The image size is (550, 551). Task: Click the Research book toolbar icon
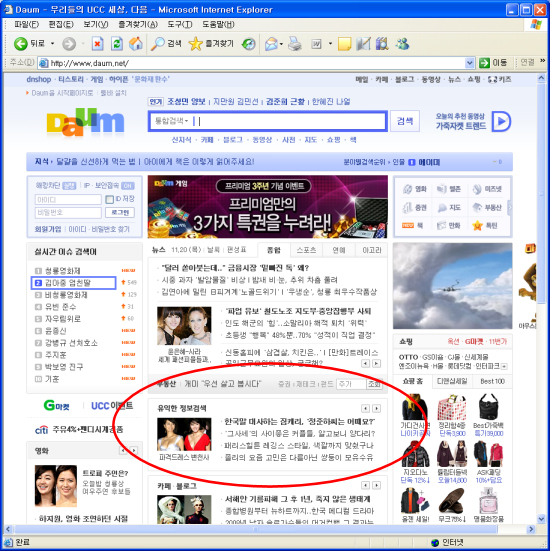coord(382,44)
